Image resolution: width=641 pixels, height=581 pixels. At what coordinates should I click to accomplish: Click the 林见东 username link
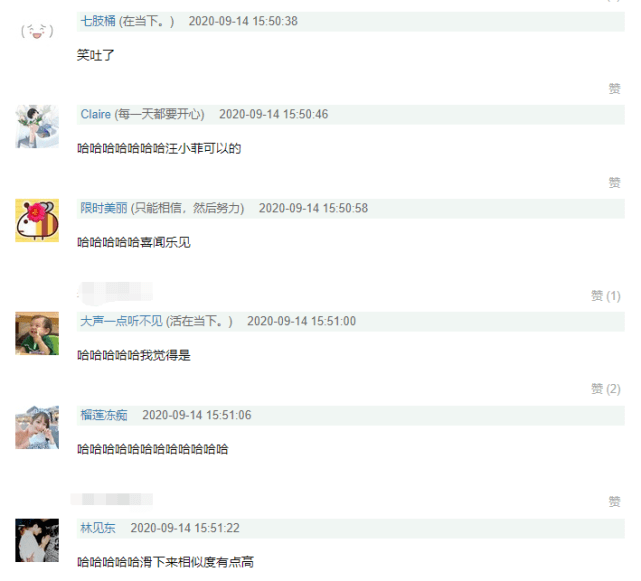tap(98, 528)
